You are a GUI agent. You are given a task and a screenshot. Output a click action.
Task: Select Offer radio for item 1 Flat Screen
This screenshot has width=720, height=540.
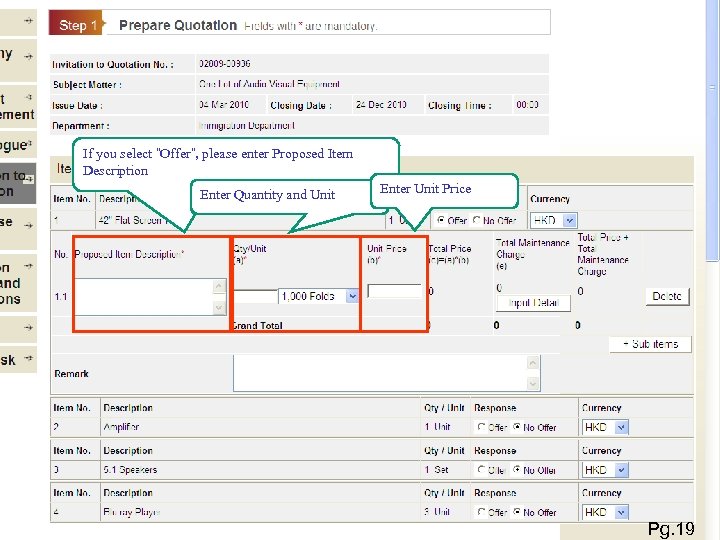point(441,220)
